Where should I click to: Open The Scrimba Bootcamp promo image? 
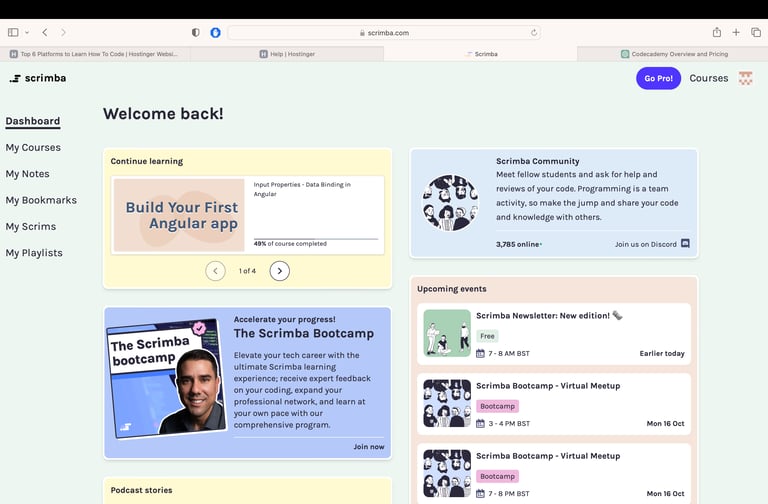pyautogui.click(x=167, y=378)
